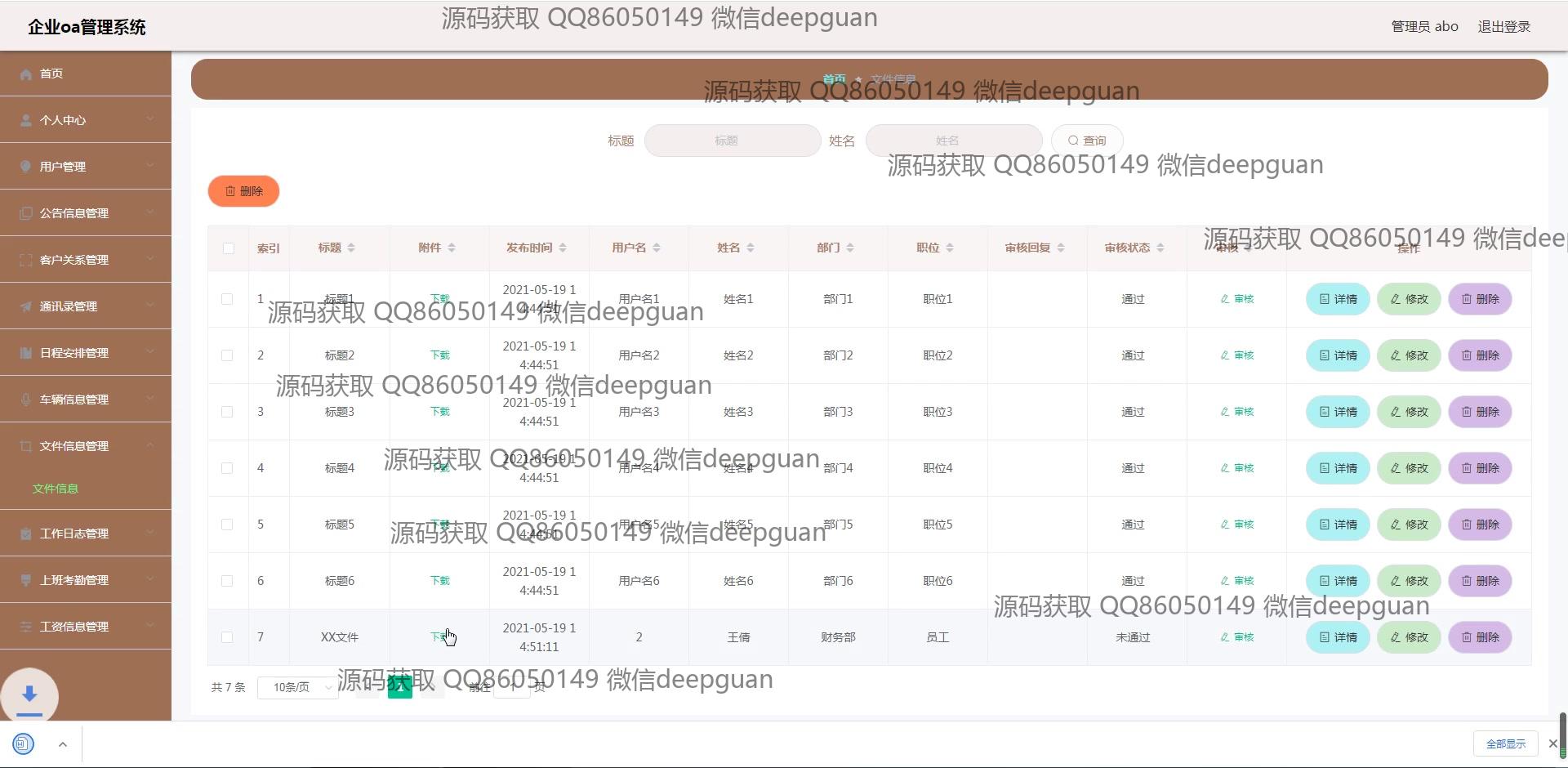The height and width of the screenshot is (768, 1568).
Task: Sort the 部门 column with its arrows
Action: pyautogui.click(x=850, y=248)
